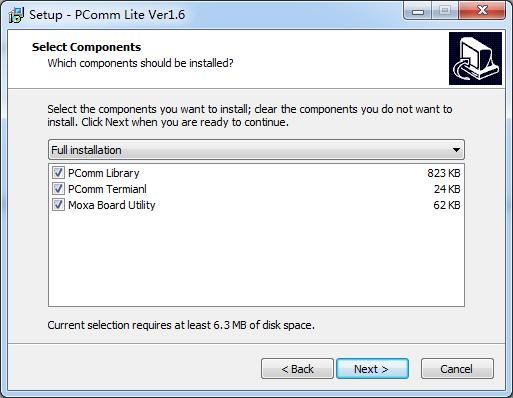Click the 62 KB size entry

(447, 205)
